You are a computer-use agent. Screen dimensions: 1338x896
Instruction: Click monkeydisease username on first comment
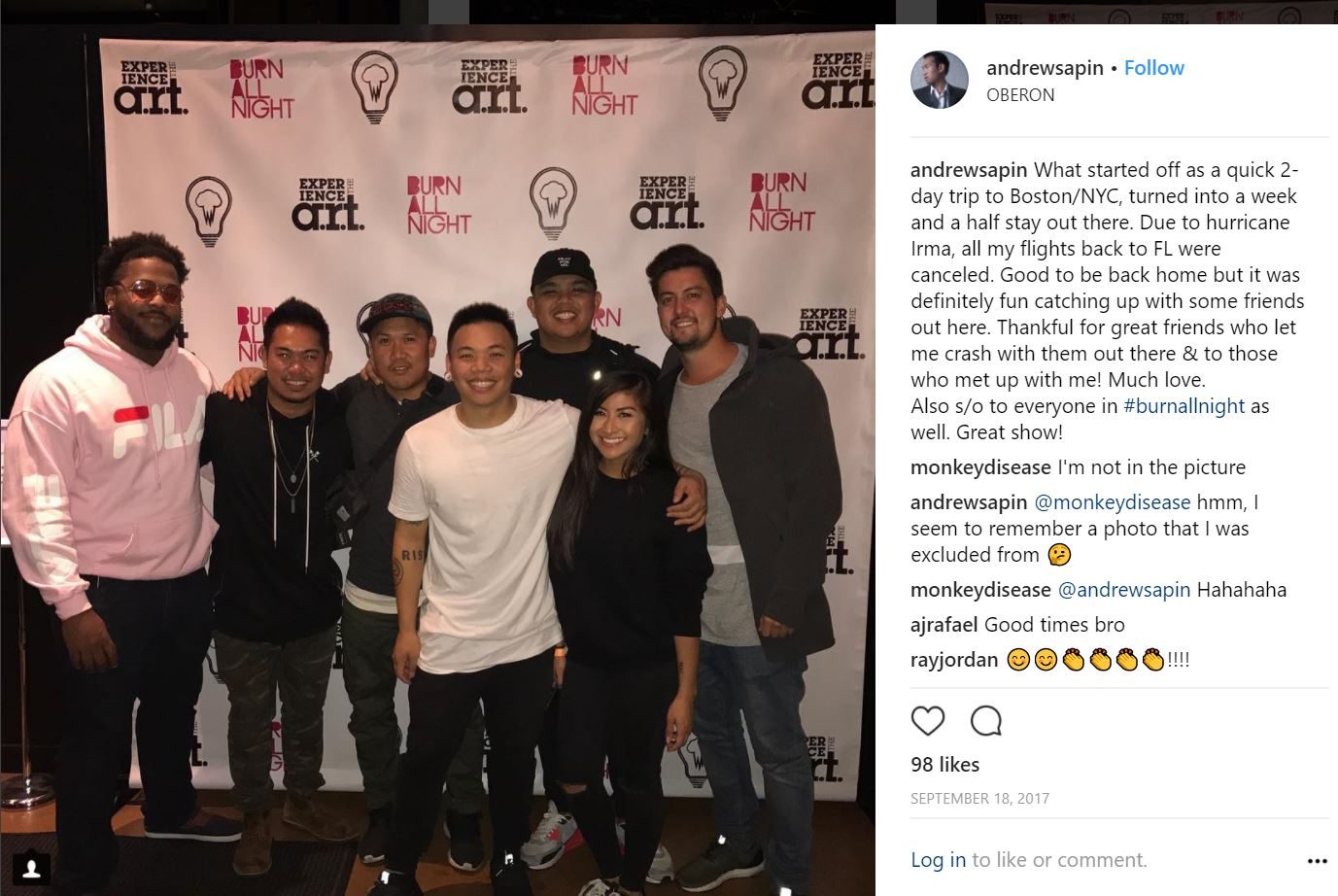pos(980,467)
